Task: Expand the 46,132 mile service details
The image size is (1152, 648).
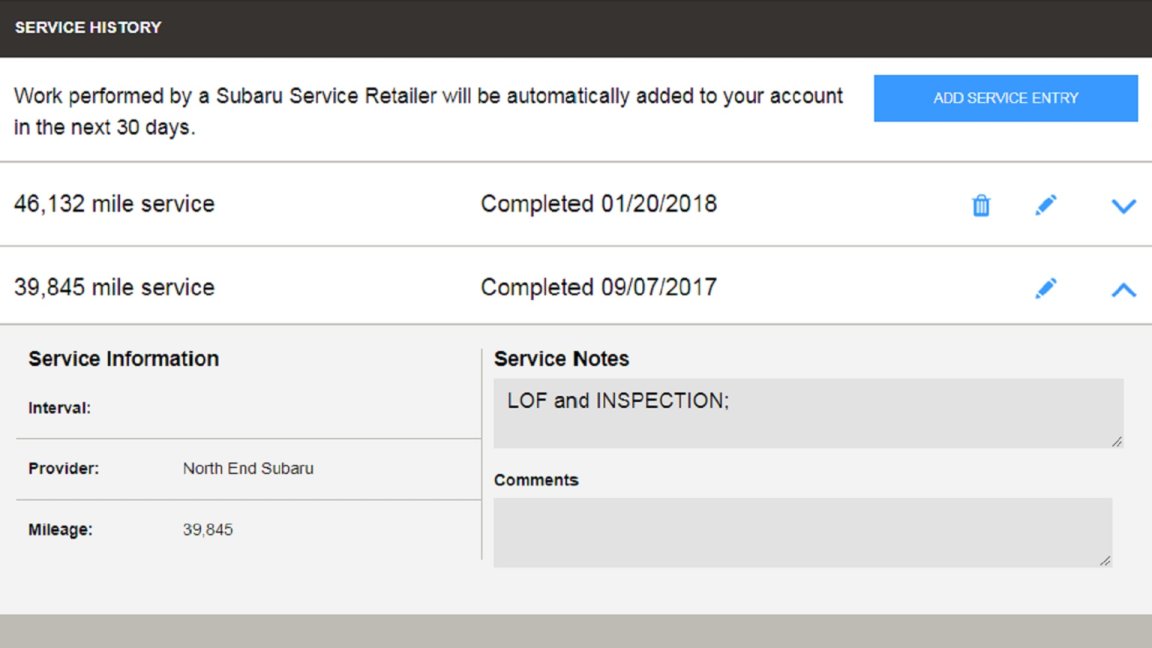Action: point(1124,206)
